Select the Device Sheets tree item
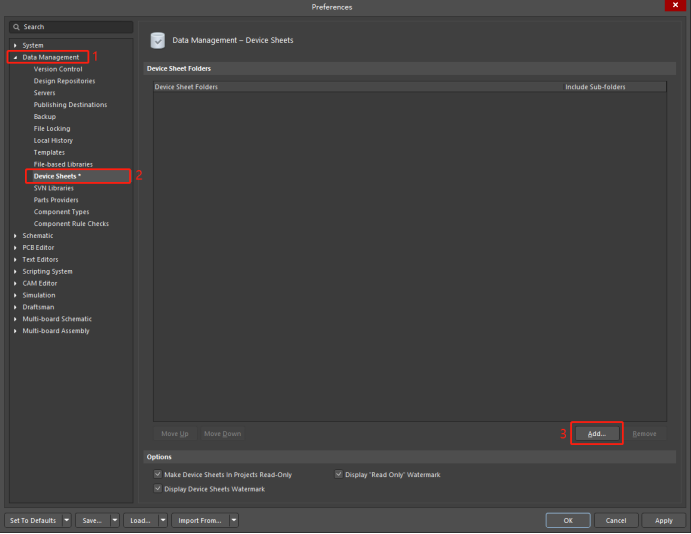691x534 pixels. pyautogui.click(x=57, y=176)
